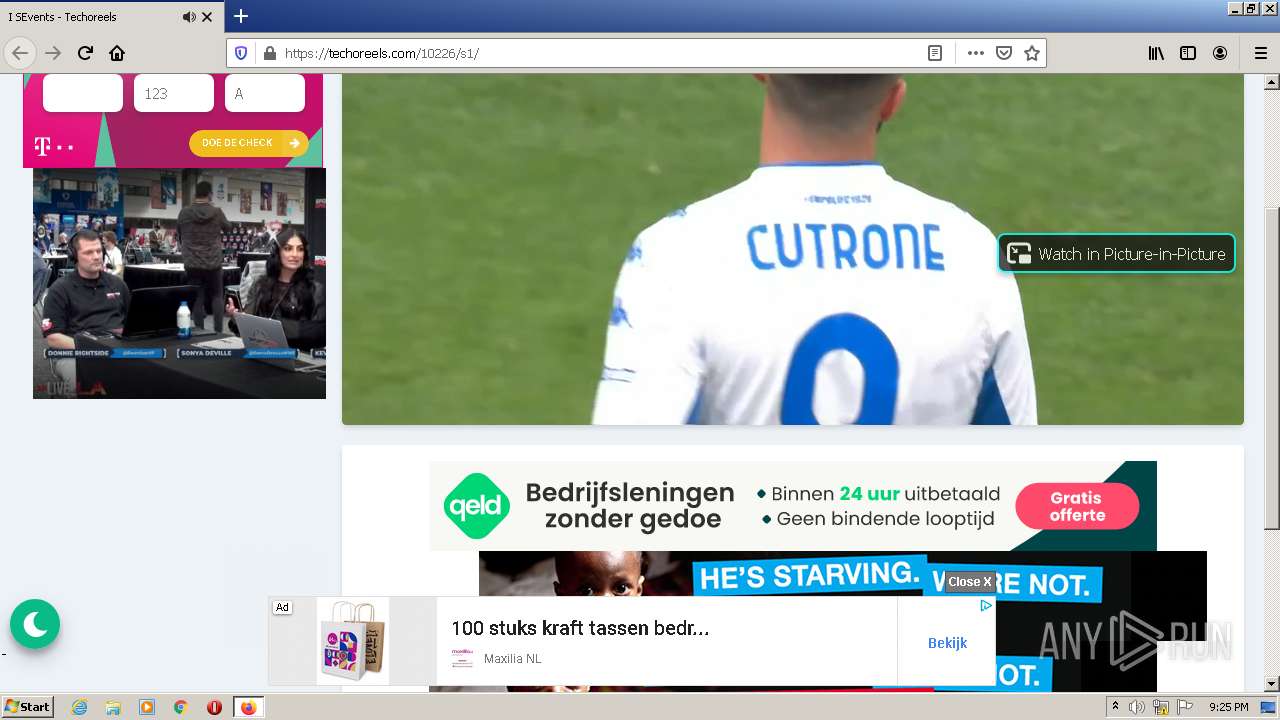Click the '100 stuks kraft tassen' headline

coord(580,628)
